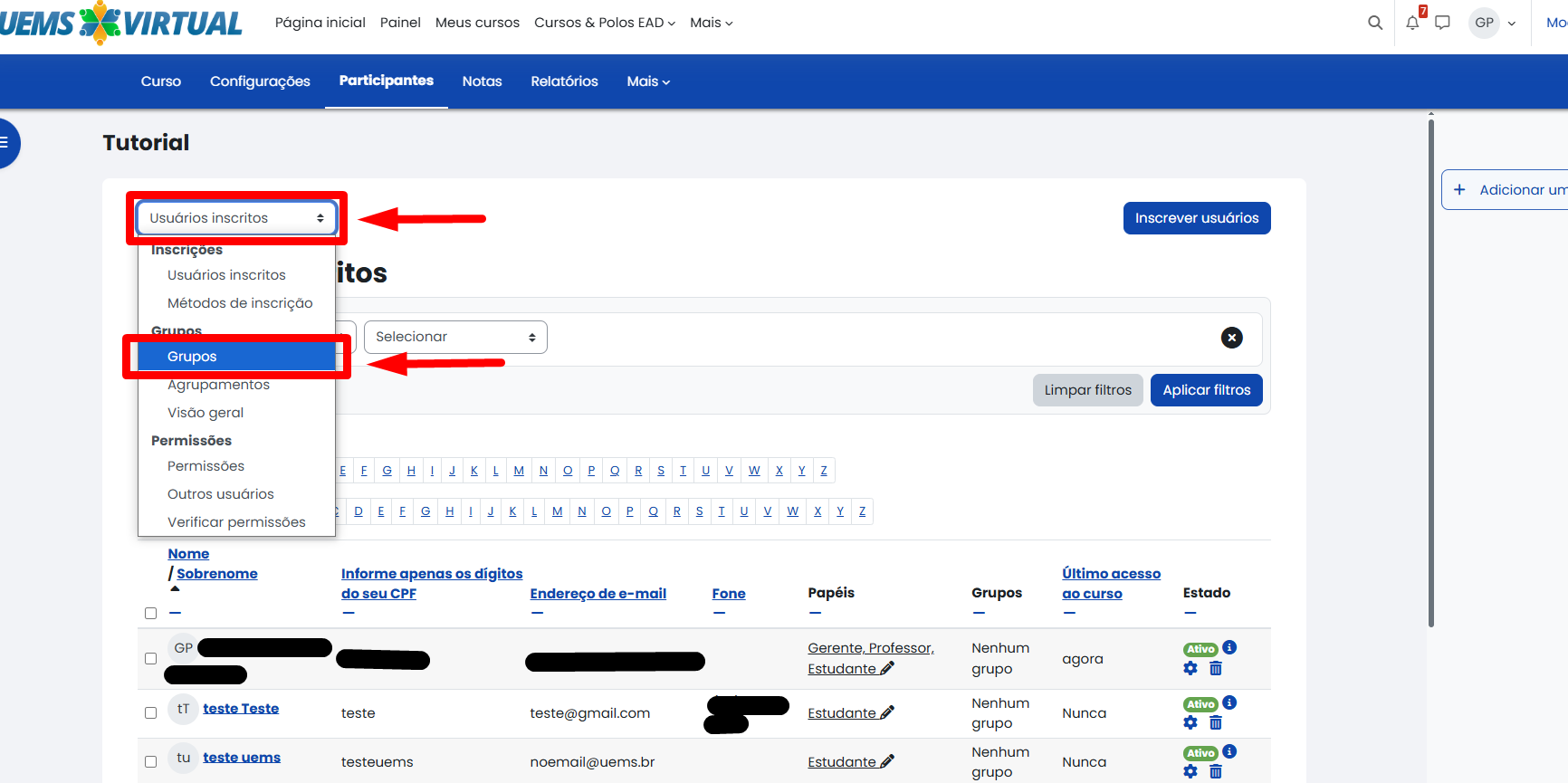The height and width of the screenshot is (783, 1568).
Task: Check the select-all users checkbox
Action: point(151,614)
